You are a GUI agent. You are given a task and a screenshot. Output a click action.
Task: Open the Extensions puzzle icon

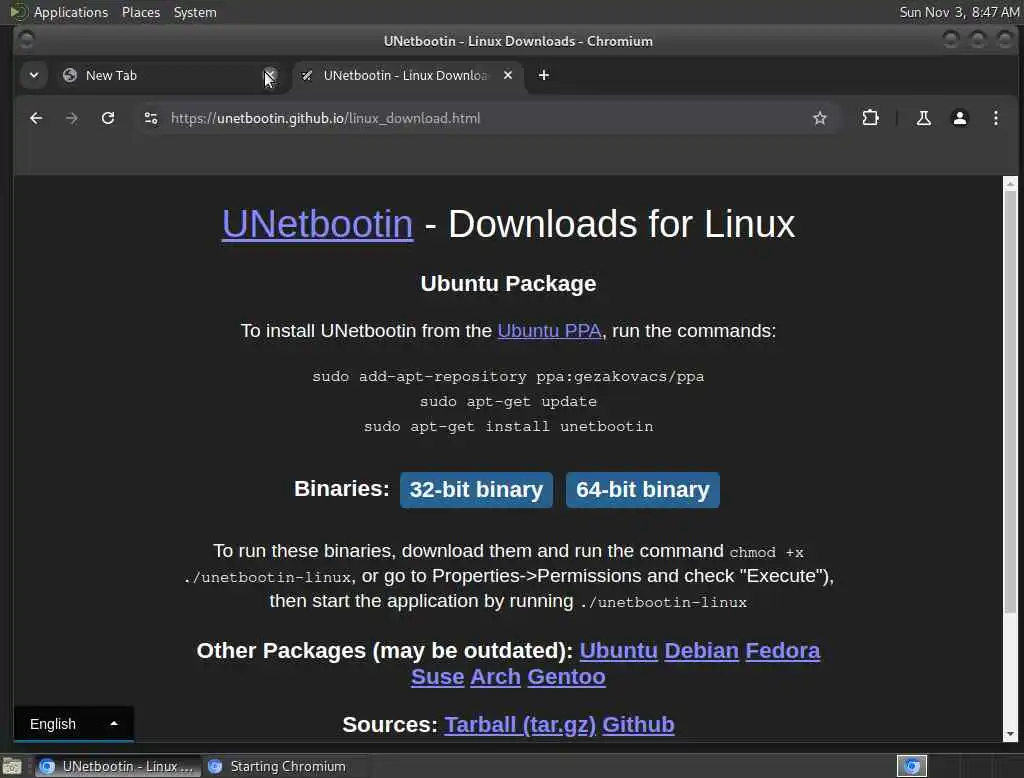(871, 118)
